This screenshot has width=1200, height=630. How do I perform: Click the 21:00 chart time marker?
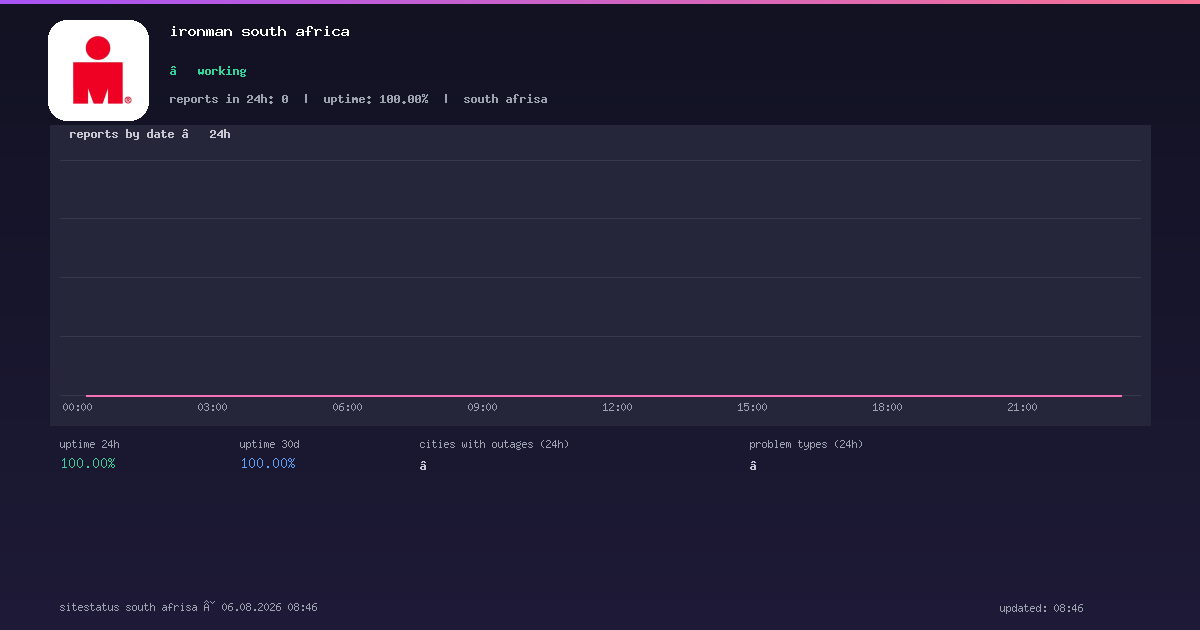coord(1022,407)
